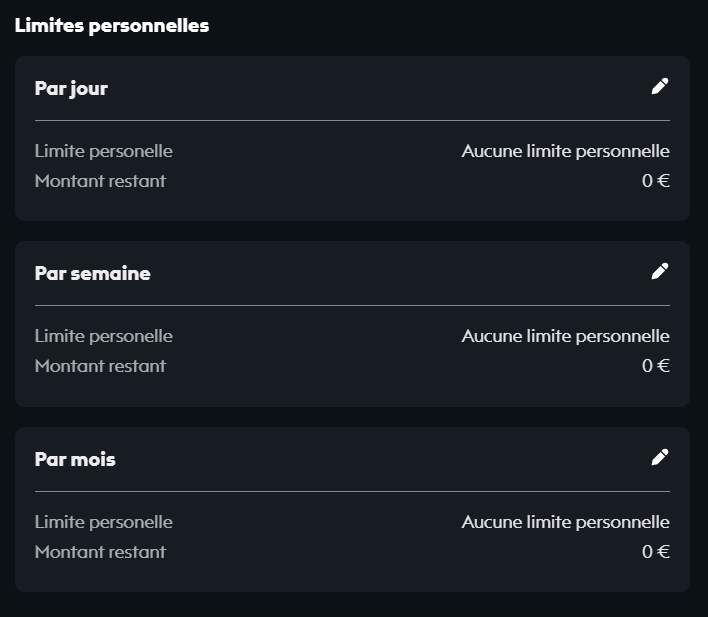Viewport: 708px width, 617px height.
Task: Click the divider line below Par mois title
Action: 352,491
